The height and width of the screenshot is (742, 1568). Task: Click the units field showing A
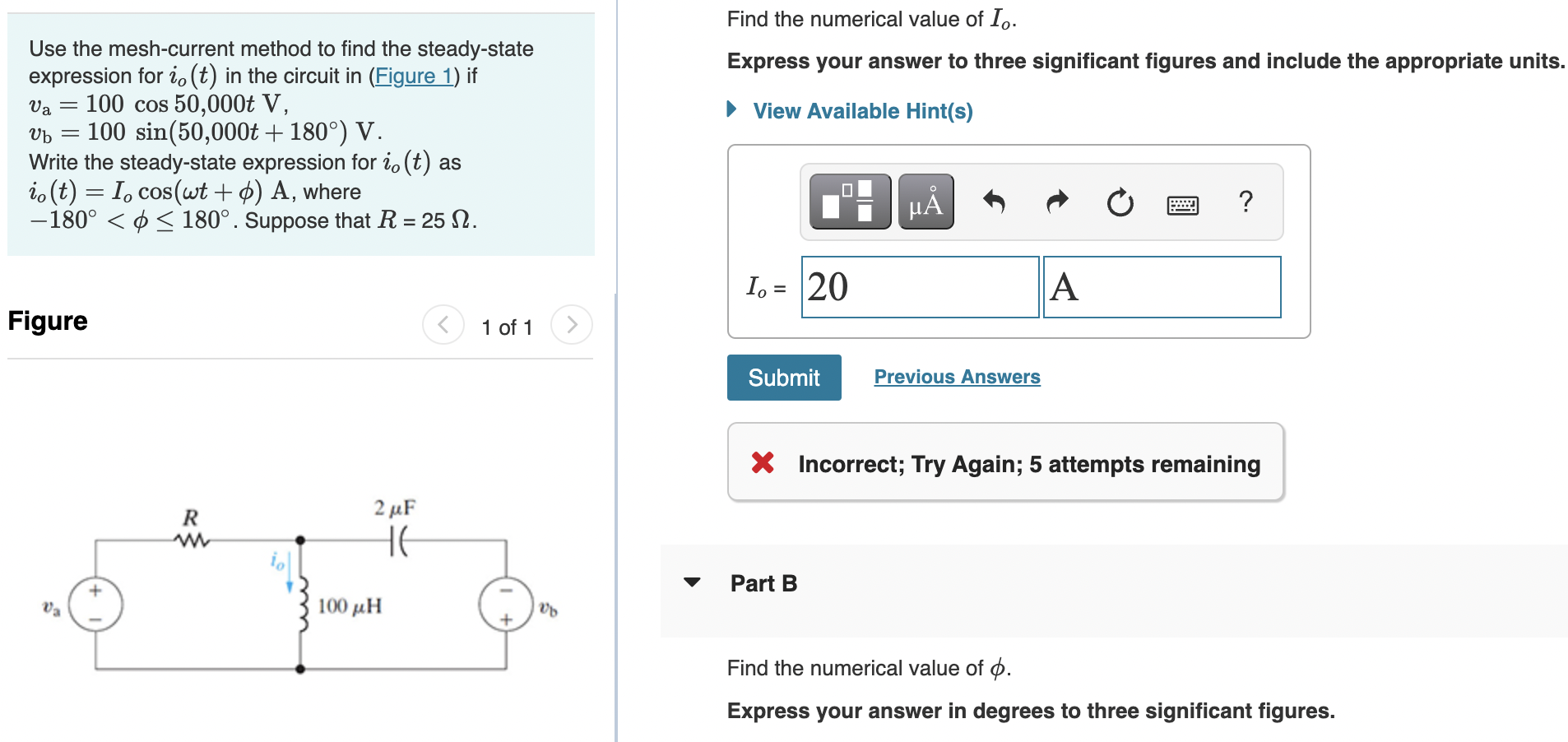coord(1162,287)
